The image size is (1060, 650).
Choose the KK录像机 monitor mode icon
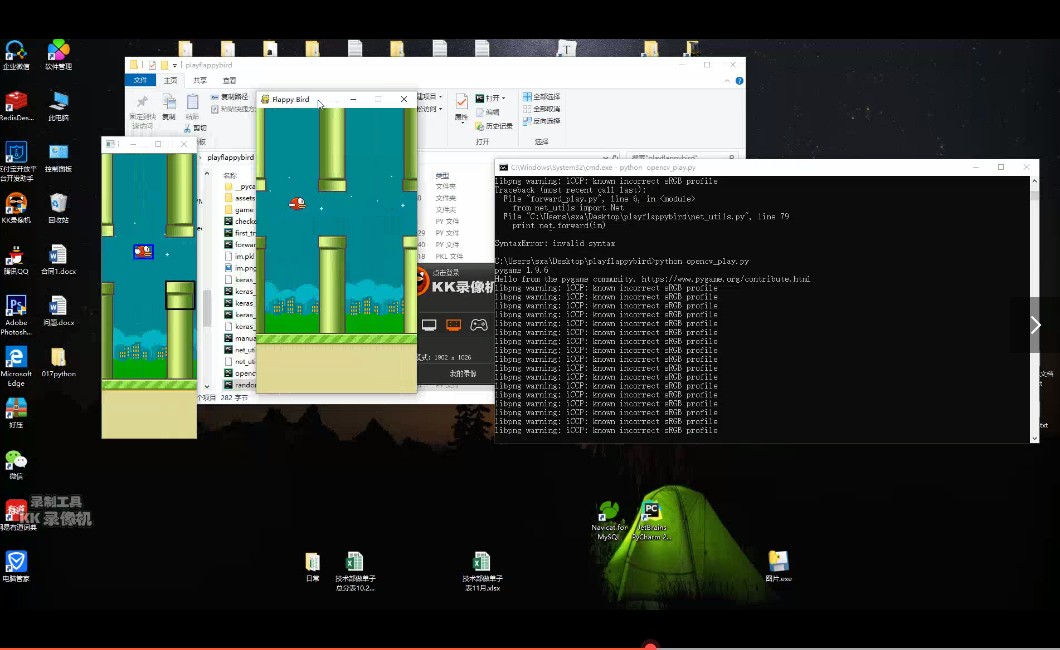pos(429,325)
